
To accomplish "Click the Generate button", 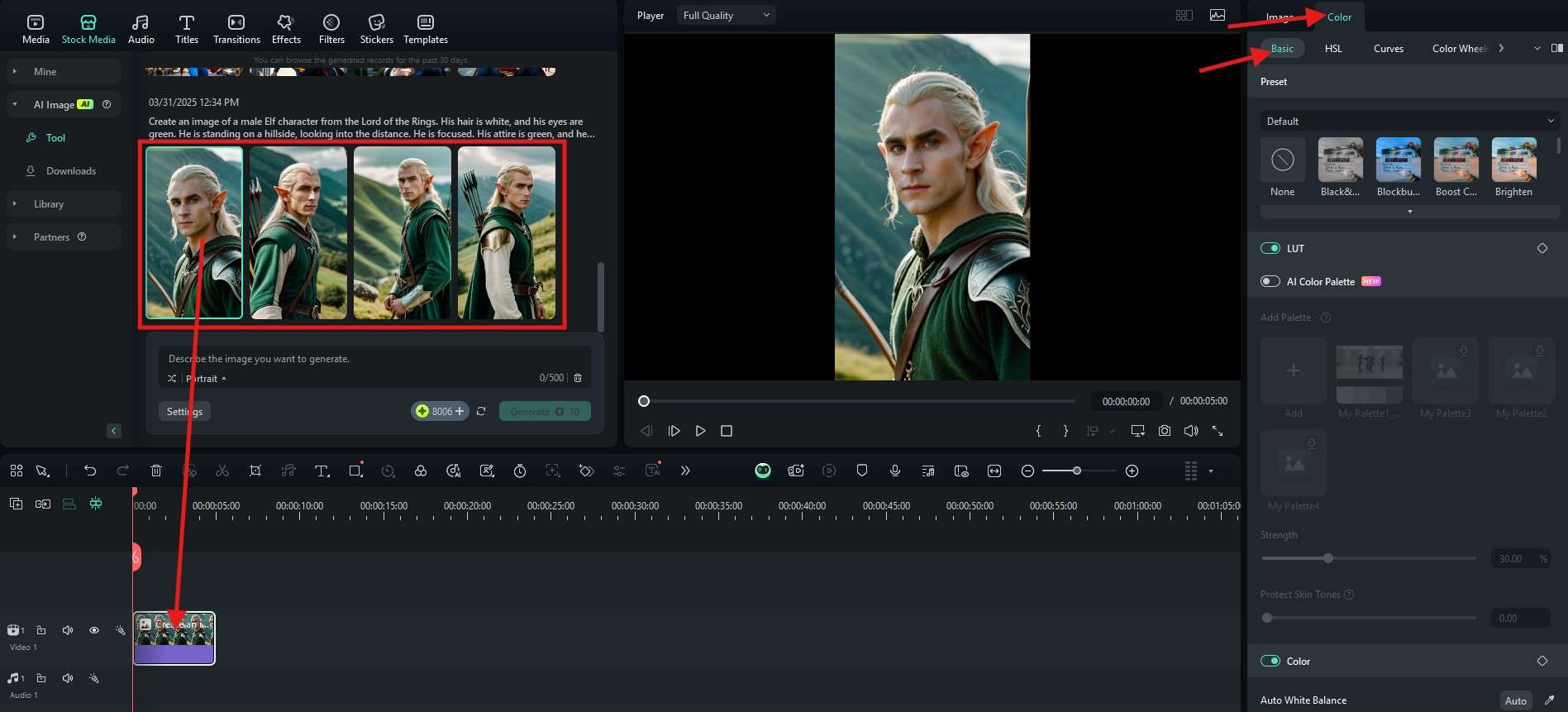I will point(545,411).
